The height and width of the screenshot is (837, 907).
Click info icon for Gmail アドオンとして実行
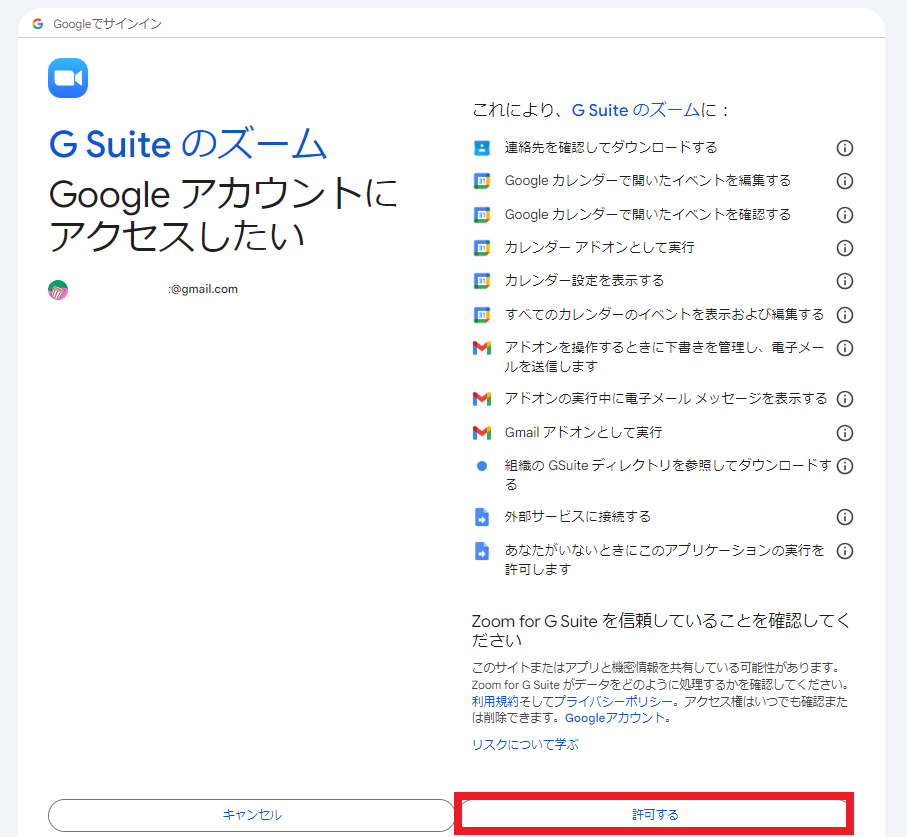point(844,433)
